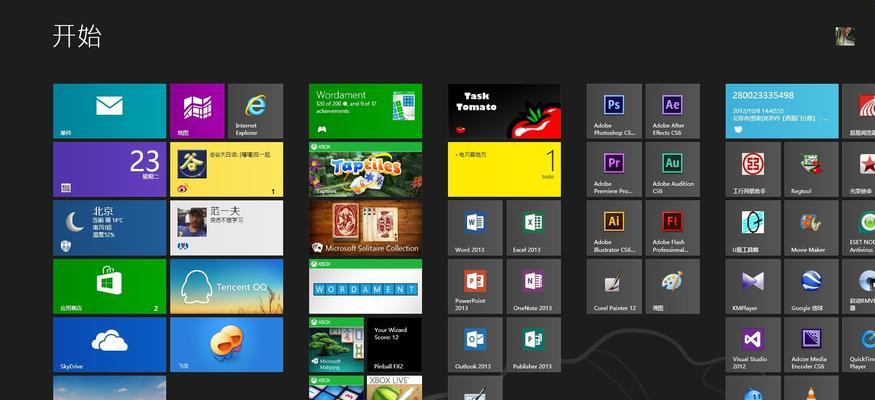Launch the Regtool tile
This screenshot has width=875, height=400.
click(811, 169)
